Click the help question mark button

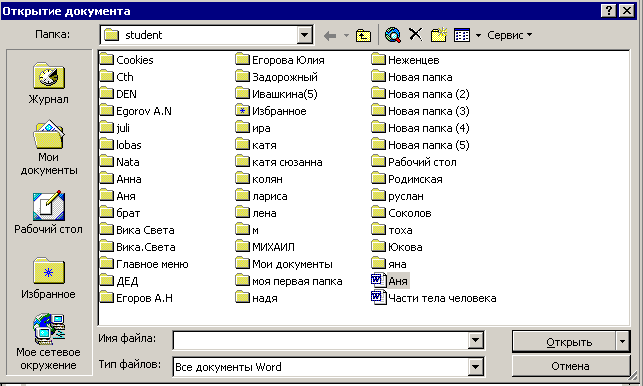click(609, 11)
